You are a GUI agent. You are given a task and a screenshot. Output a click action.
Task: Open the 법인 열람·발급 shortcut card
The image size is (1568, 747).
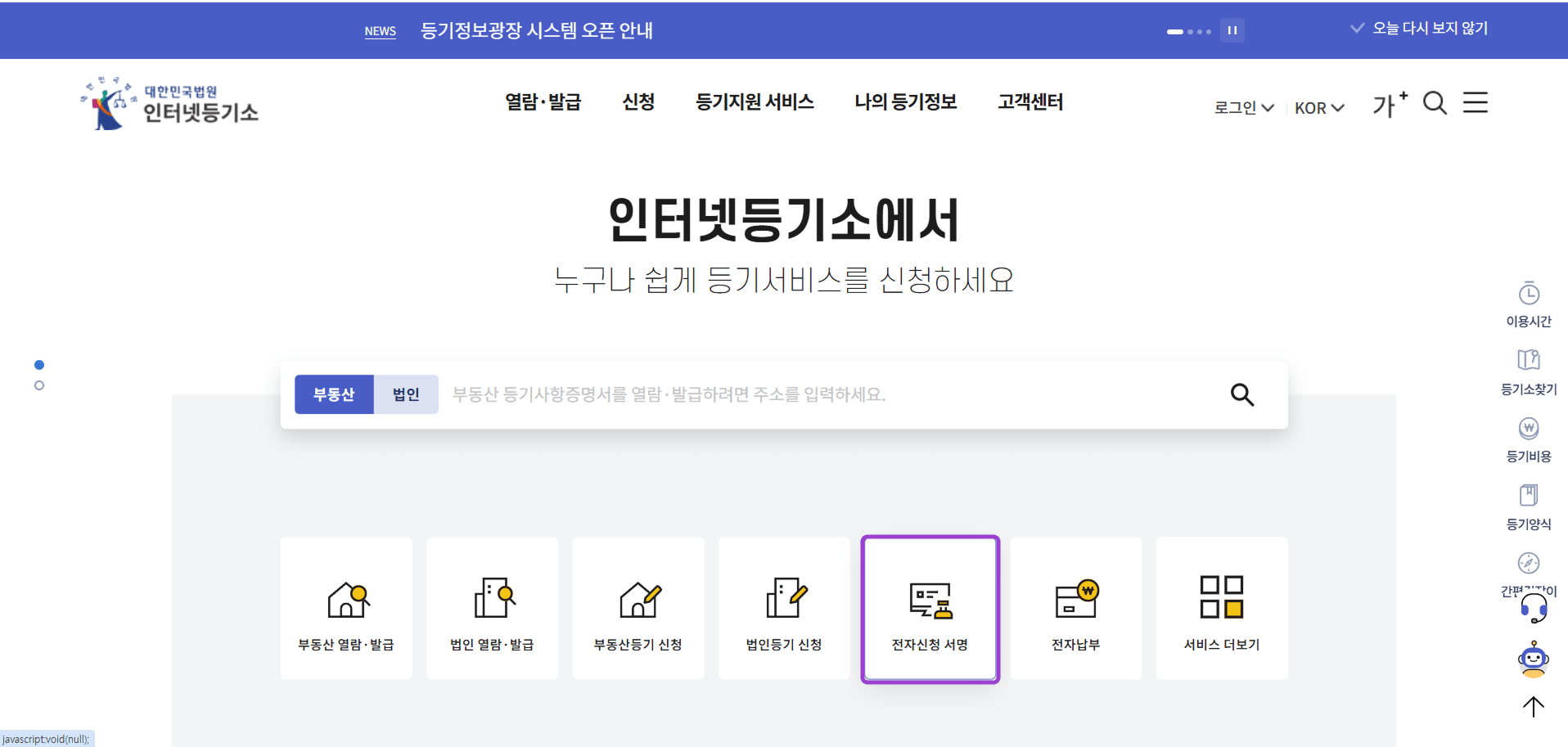(492, 608)
